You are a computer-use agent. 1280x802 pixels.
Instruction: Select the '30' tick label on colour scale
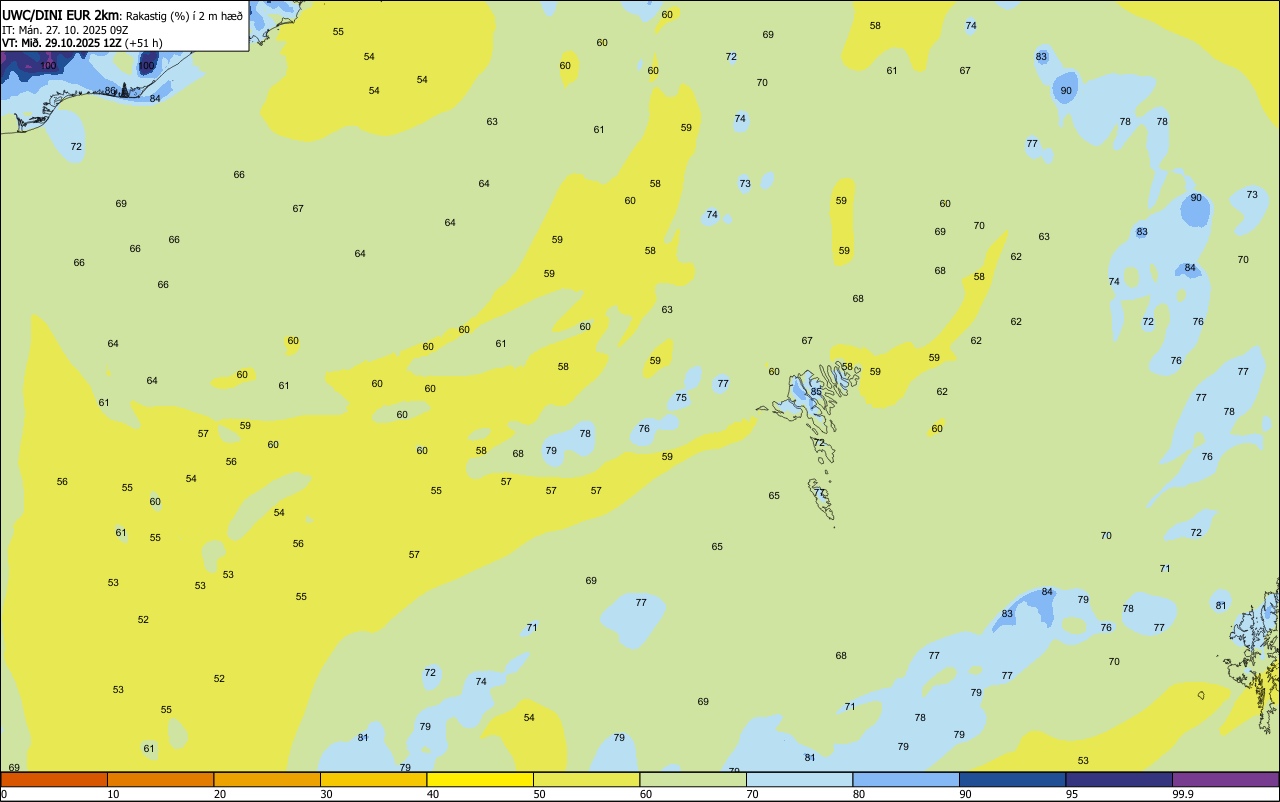click(326, 794)
